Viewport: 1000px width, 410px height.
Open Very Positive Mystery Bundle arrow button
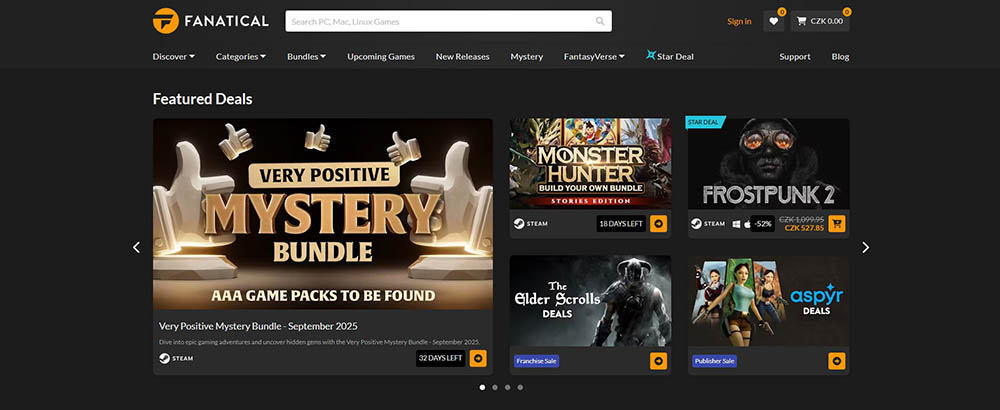(479, 358)
